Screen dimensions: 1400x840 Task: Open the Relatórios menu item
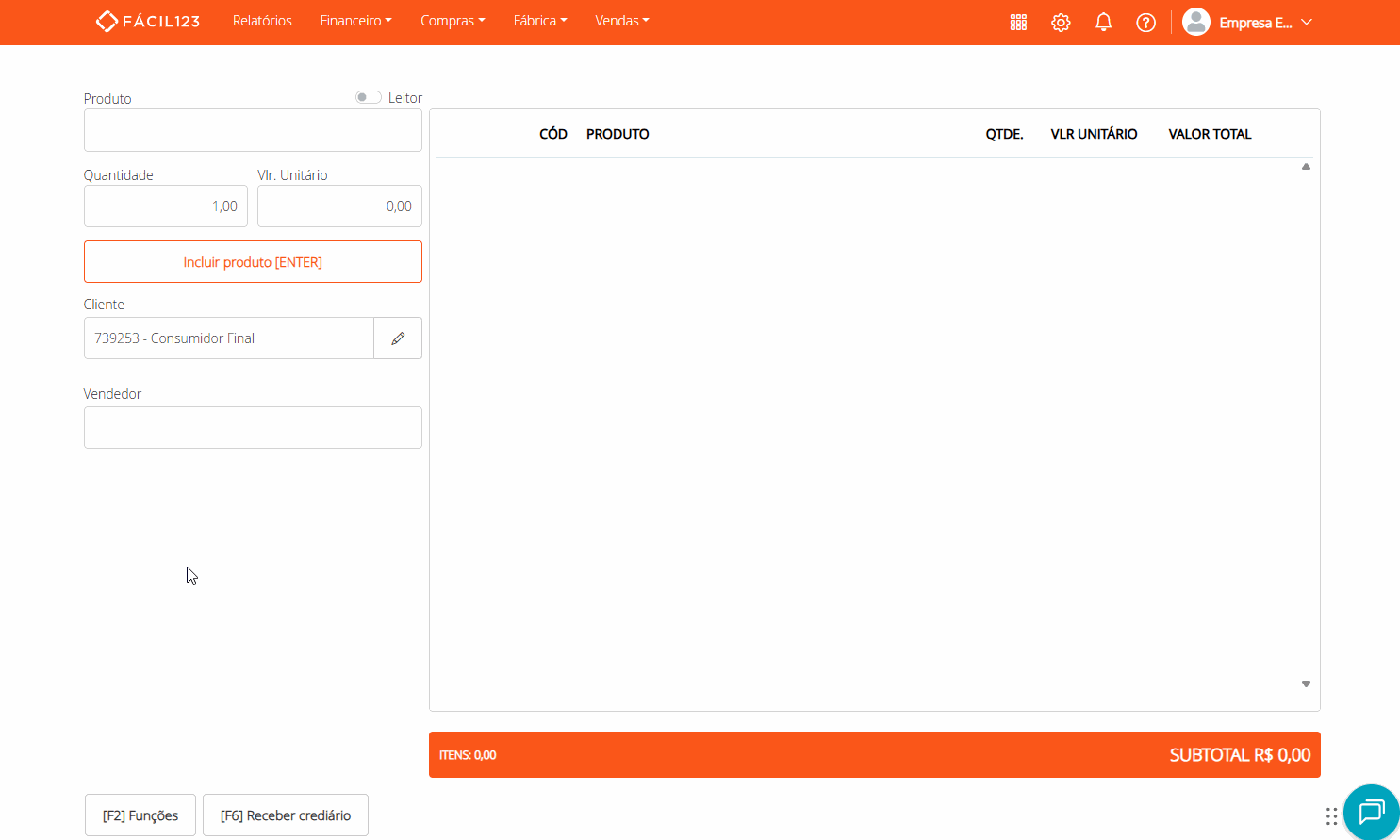[x=262, y=21]
